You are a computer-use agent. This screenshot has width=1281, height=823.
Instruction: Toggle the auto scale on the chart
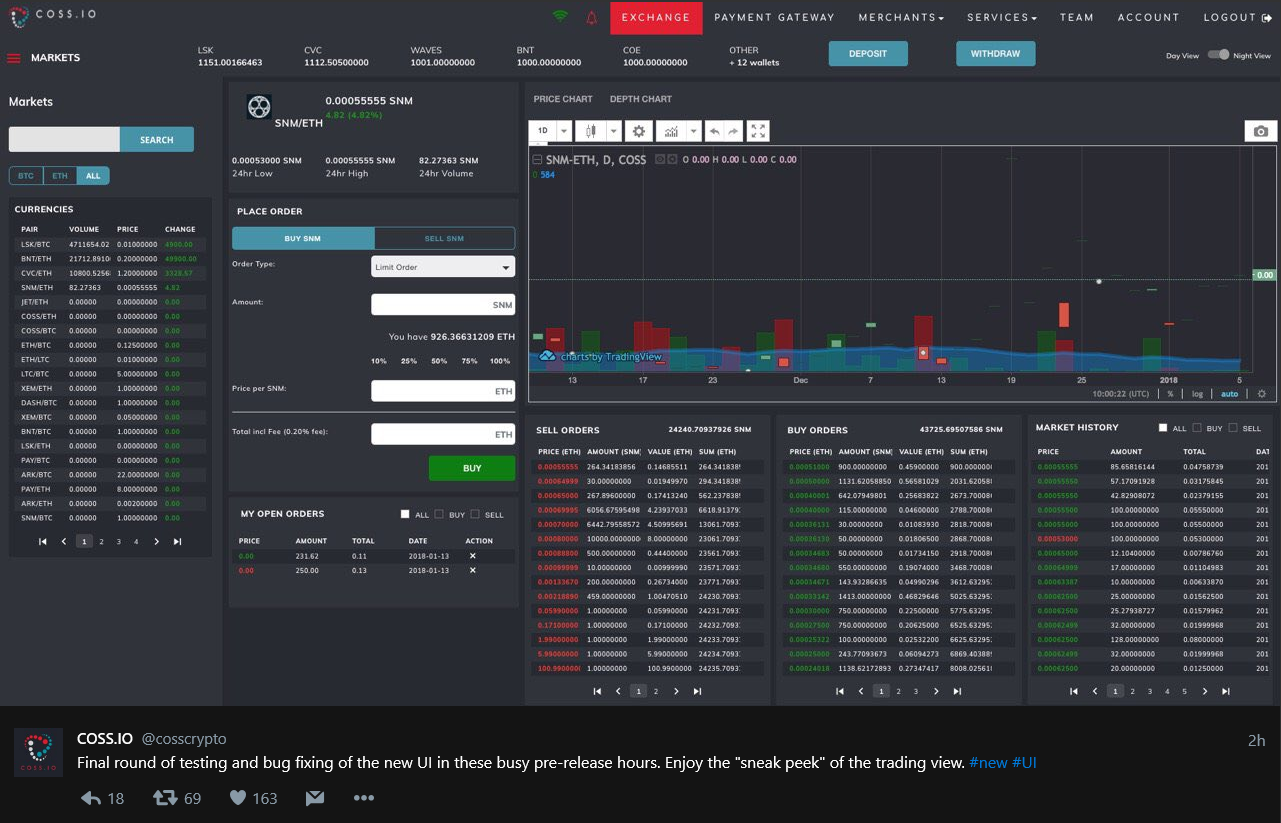[1230, 394]
